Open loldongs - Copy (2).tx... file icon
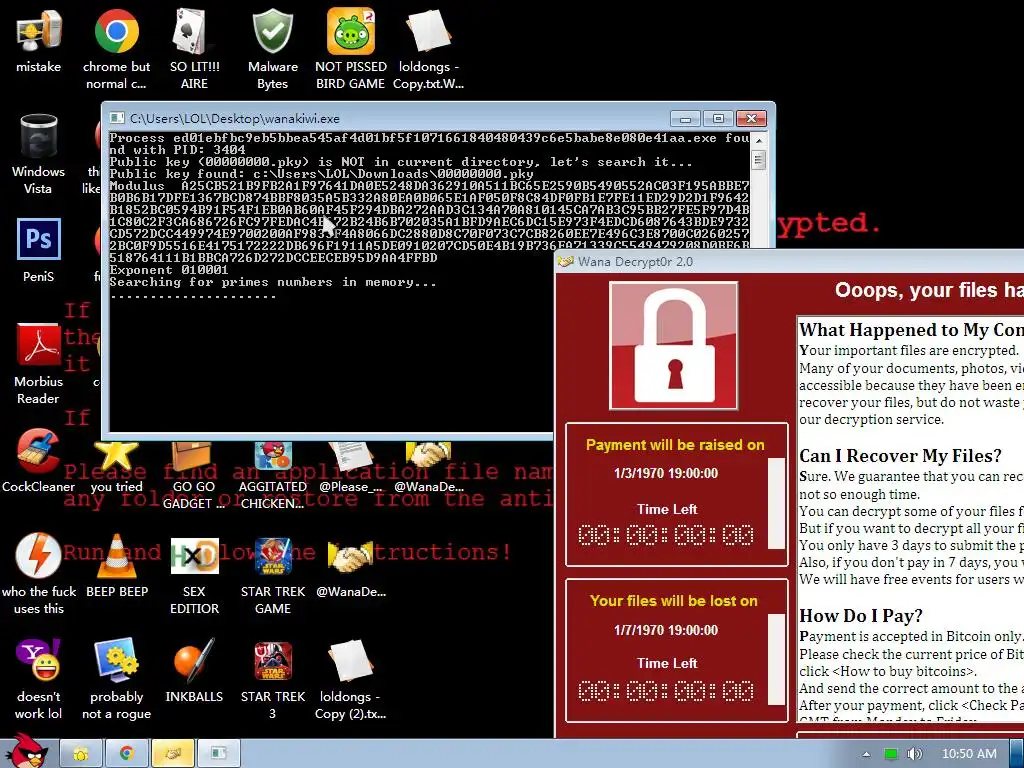1024x768 pixels. tap(351, 679)
